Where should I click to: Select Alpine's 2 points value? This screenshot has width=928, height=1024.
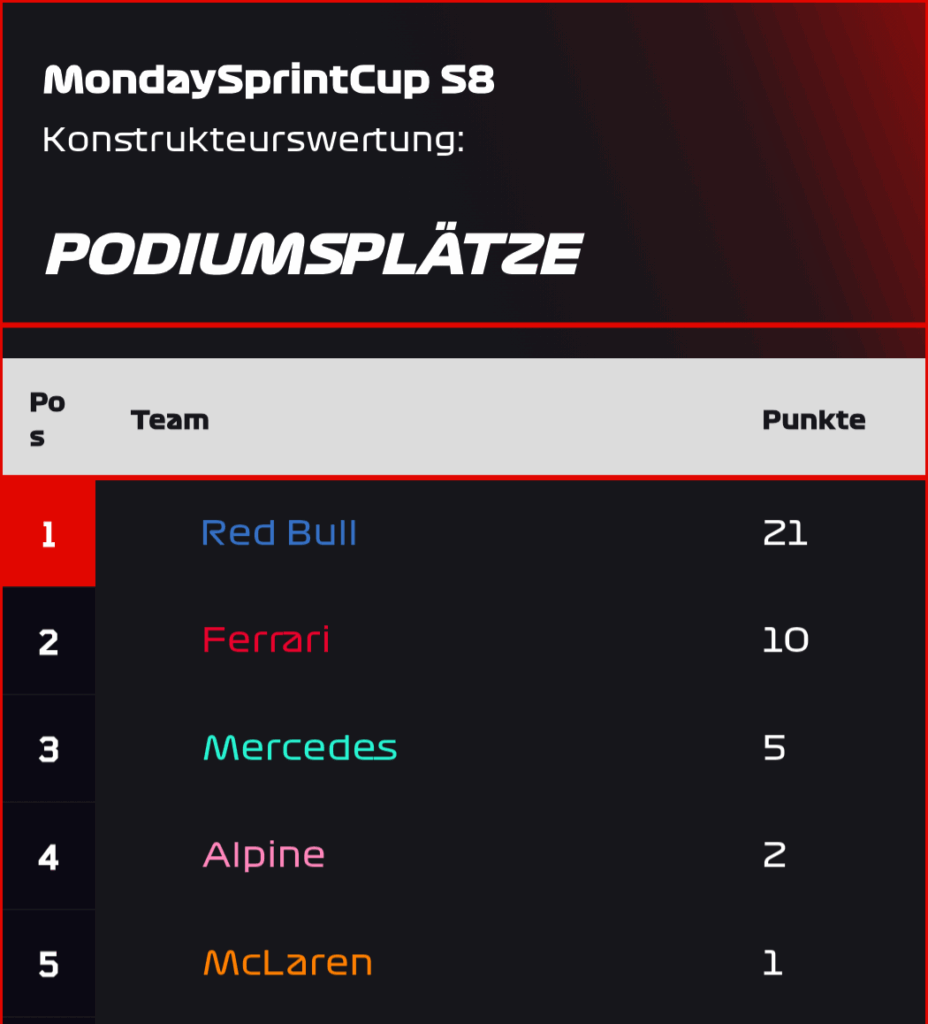pos(775,855)
